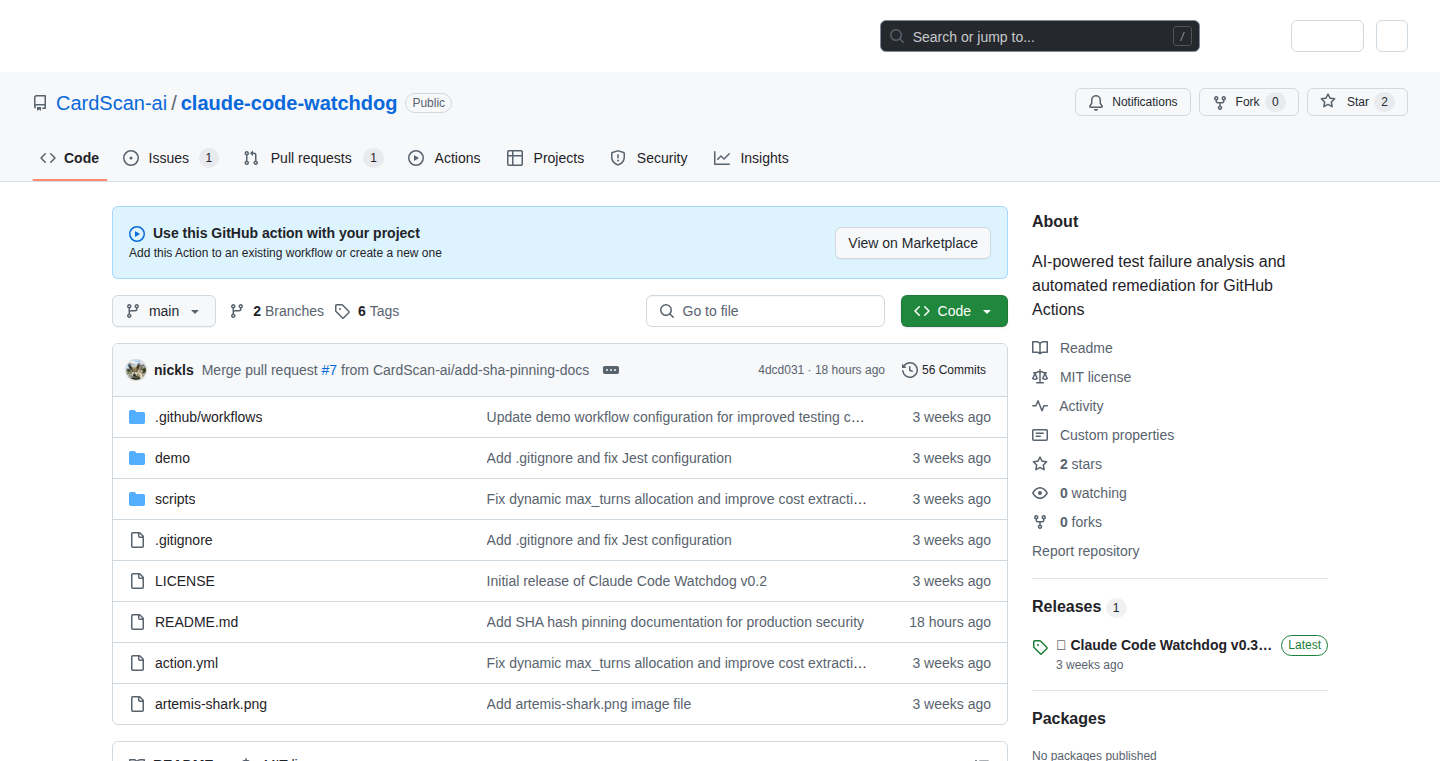Screen dimensions: 1440x761
Task: Open 'Initial release of Claude Code Watchdog v0.2' commit
Action: click(x=627, y=581)
